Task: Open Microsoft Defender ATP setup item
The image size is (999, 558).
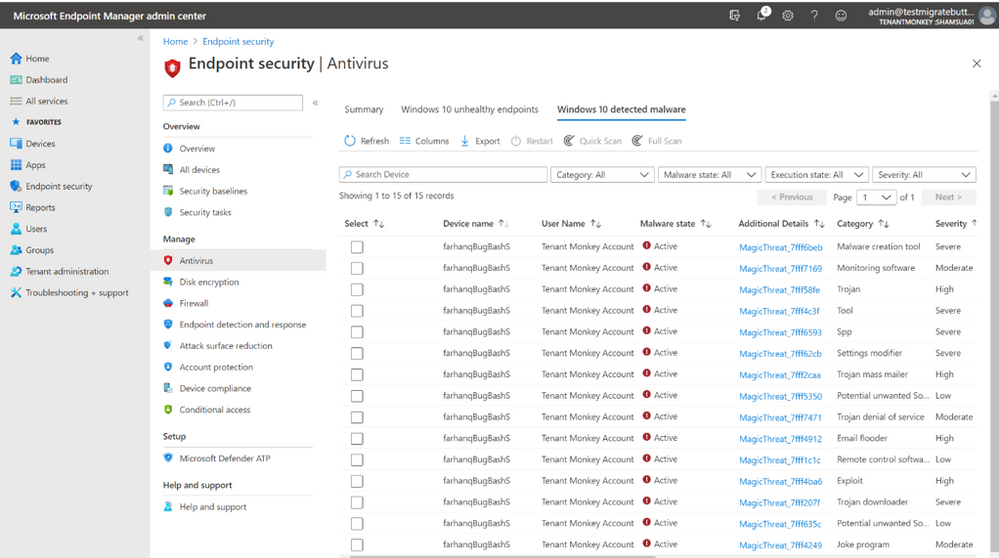Action: coord(225,458)
